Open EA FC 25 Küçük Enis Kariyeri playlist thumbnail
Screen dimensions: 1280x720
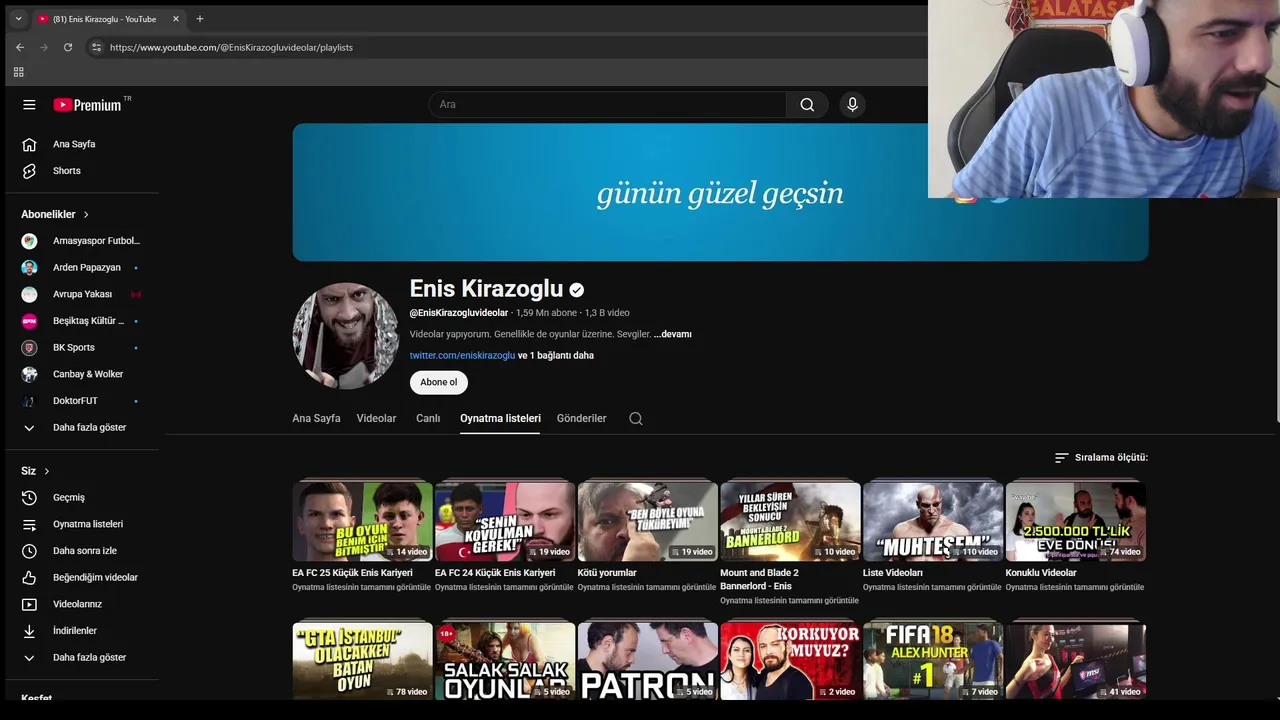(362, 521)
